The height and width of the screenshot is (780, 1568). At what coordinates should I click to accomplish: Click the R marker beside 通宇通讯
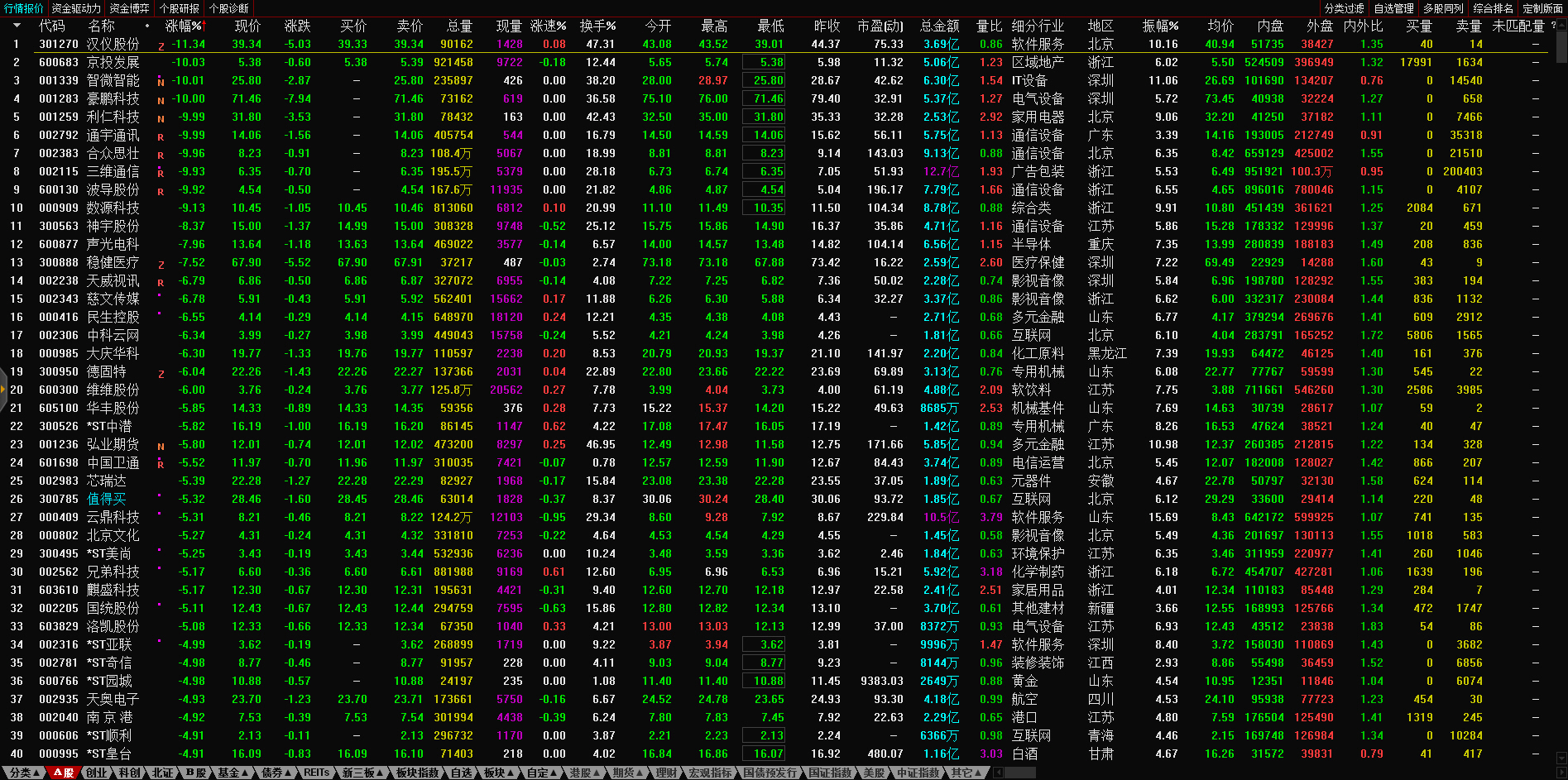click(161, 137)
